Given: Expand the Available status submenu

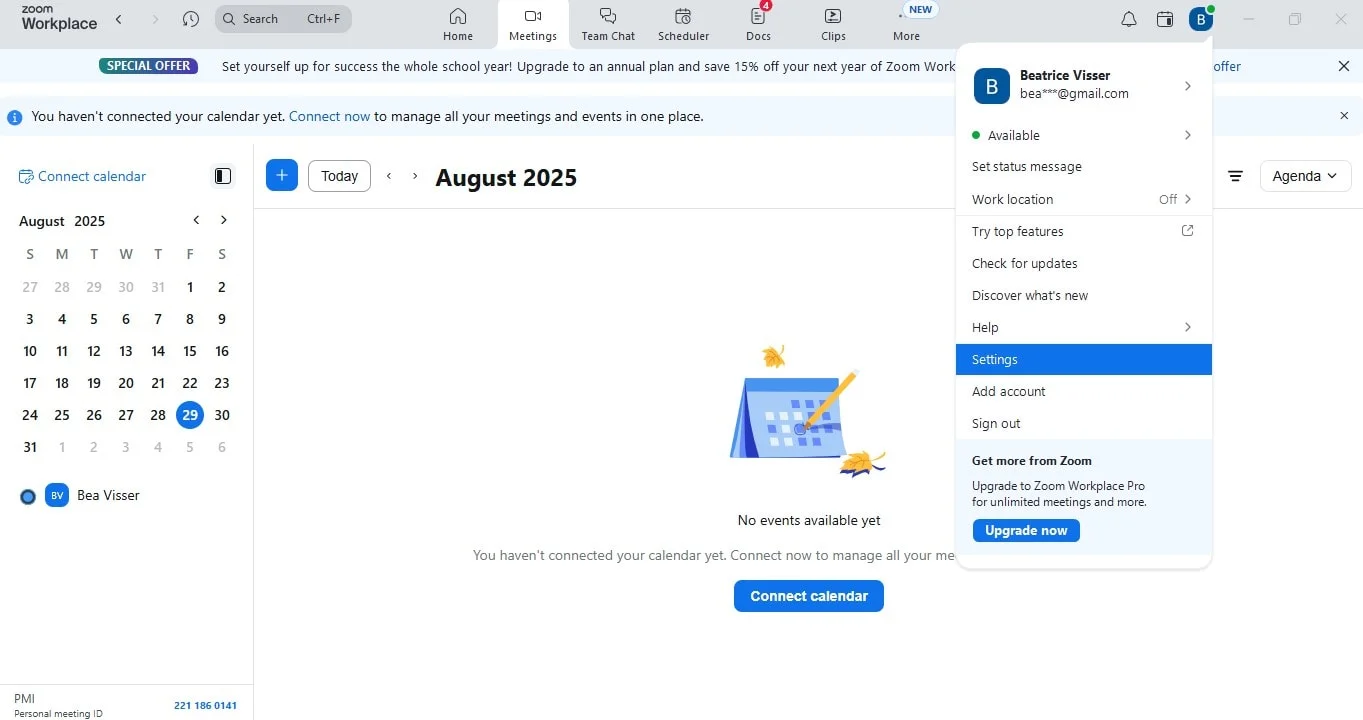Looking at the screenshot, I should coord(1084,135).
